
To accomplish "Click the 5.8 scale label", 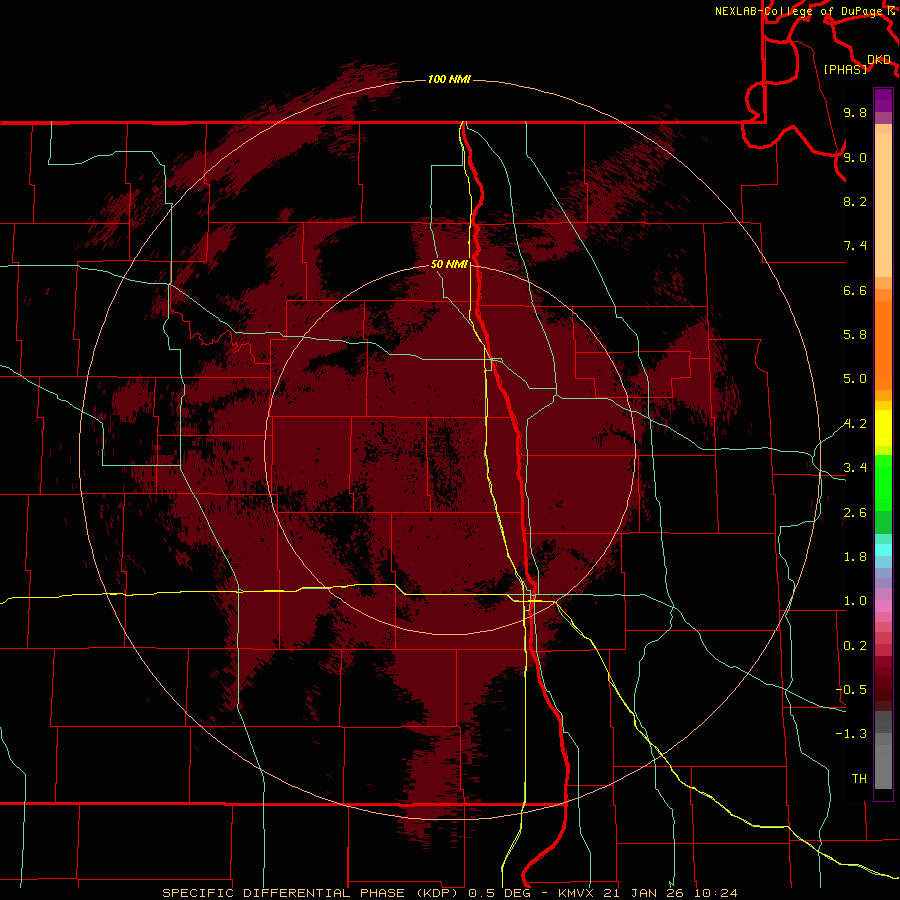I will (x=855, y=335).
